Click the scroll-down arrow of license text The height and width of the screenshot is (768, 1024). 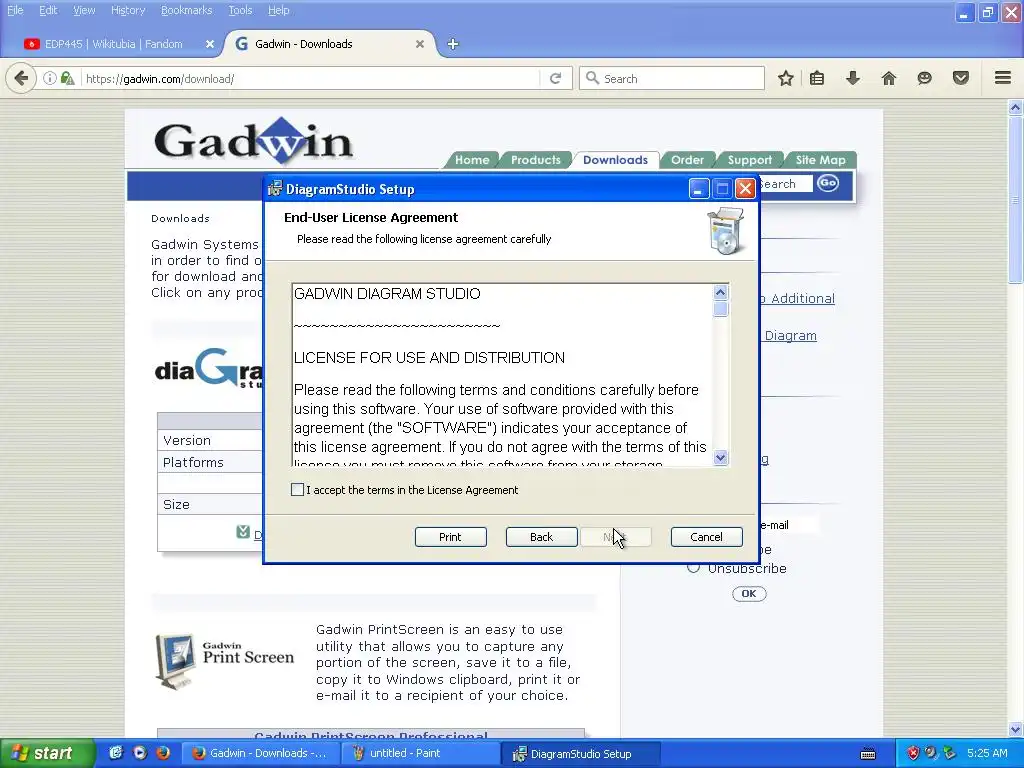coord(720,457)
